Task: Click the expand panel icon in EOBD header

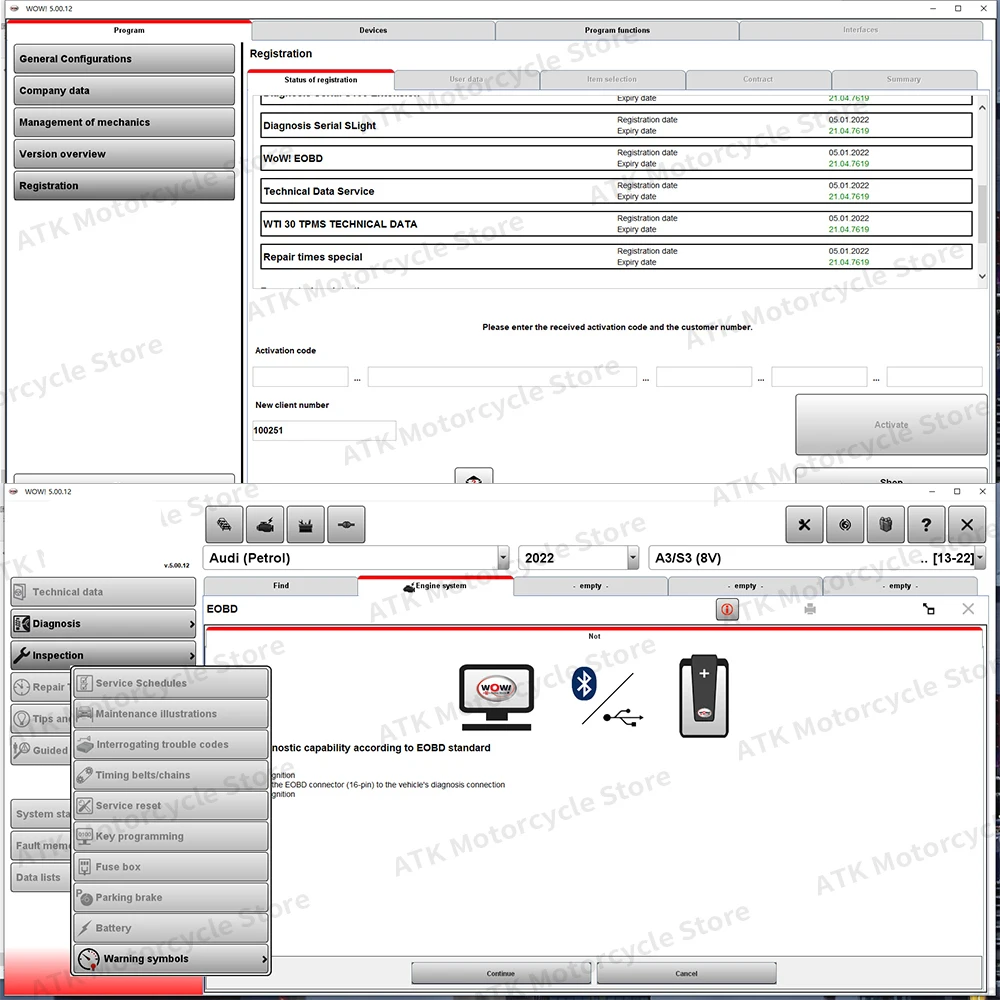Action: (x=929, y=609)
